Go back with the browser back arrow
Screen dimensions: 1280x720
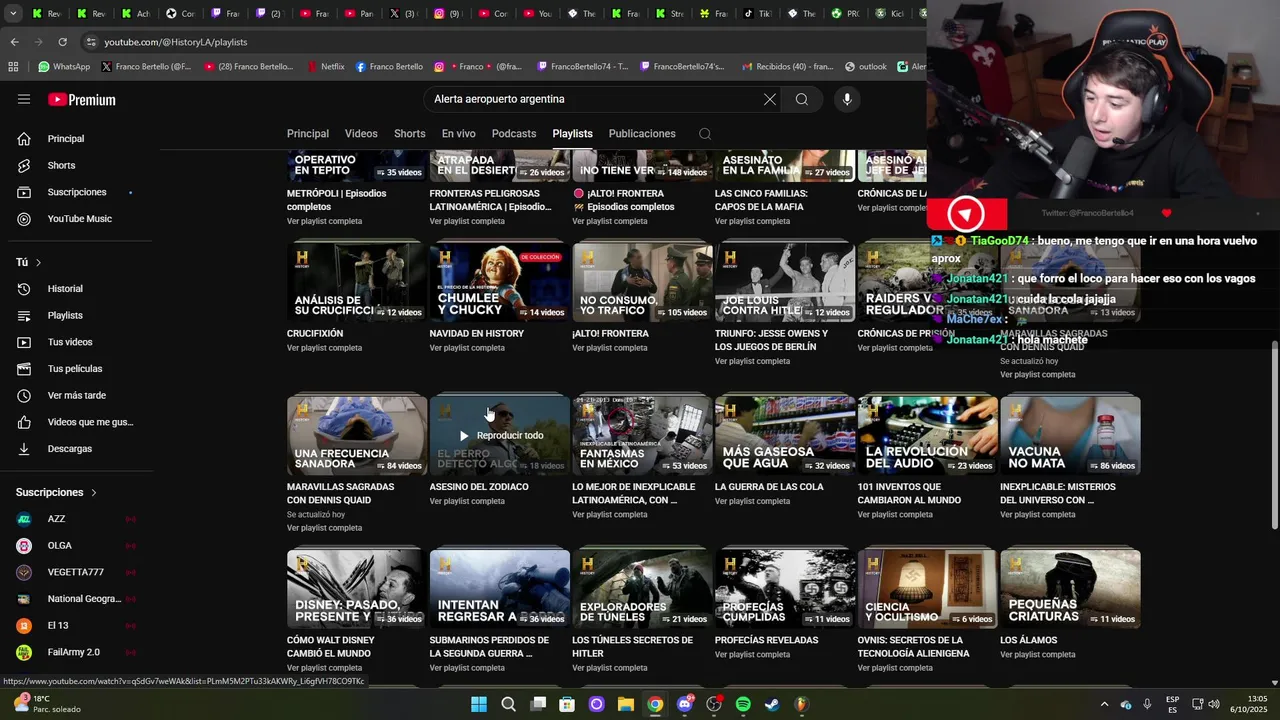pos(14,42)
